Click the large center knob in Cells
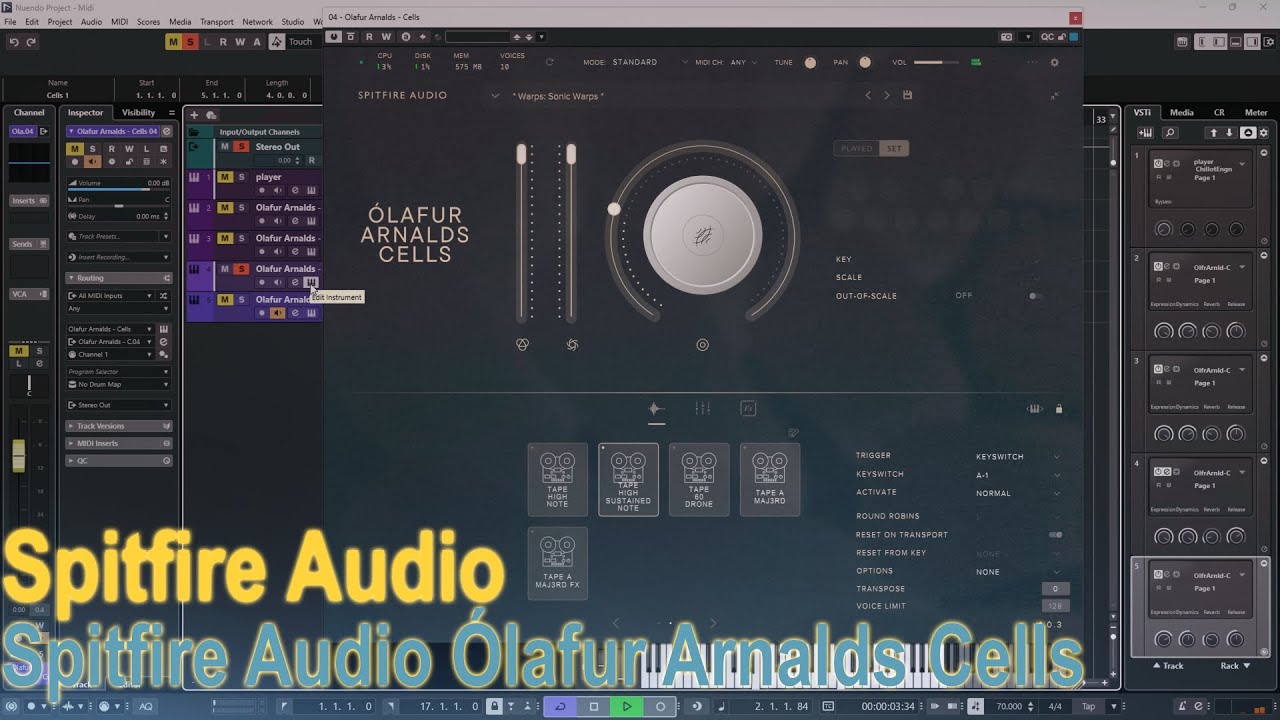 (702, 236)
